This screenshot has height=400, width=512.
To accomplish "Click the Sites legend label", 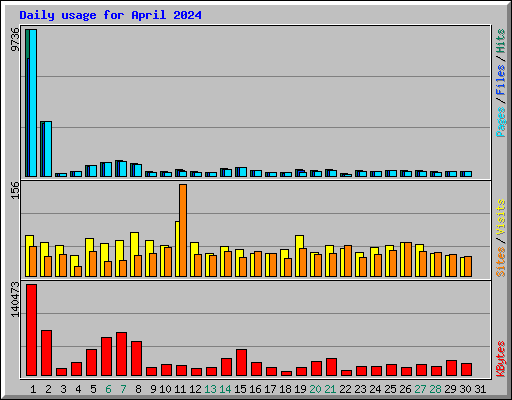I will tap(501, 262).
